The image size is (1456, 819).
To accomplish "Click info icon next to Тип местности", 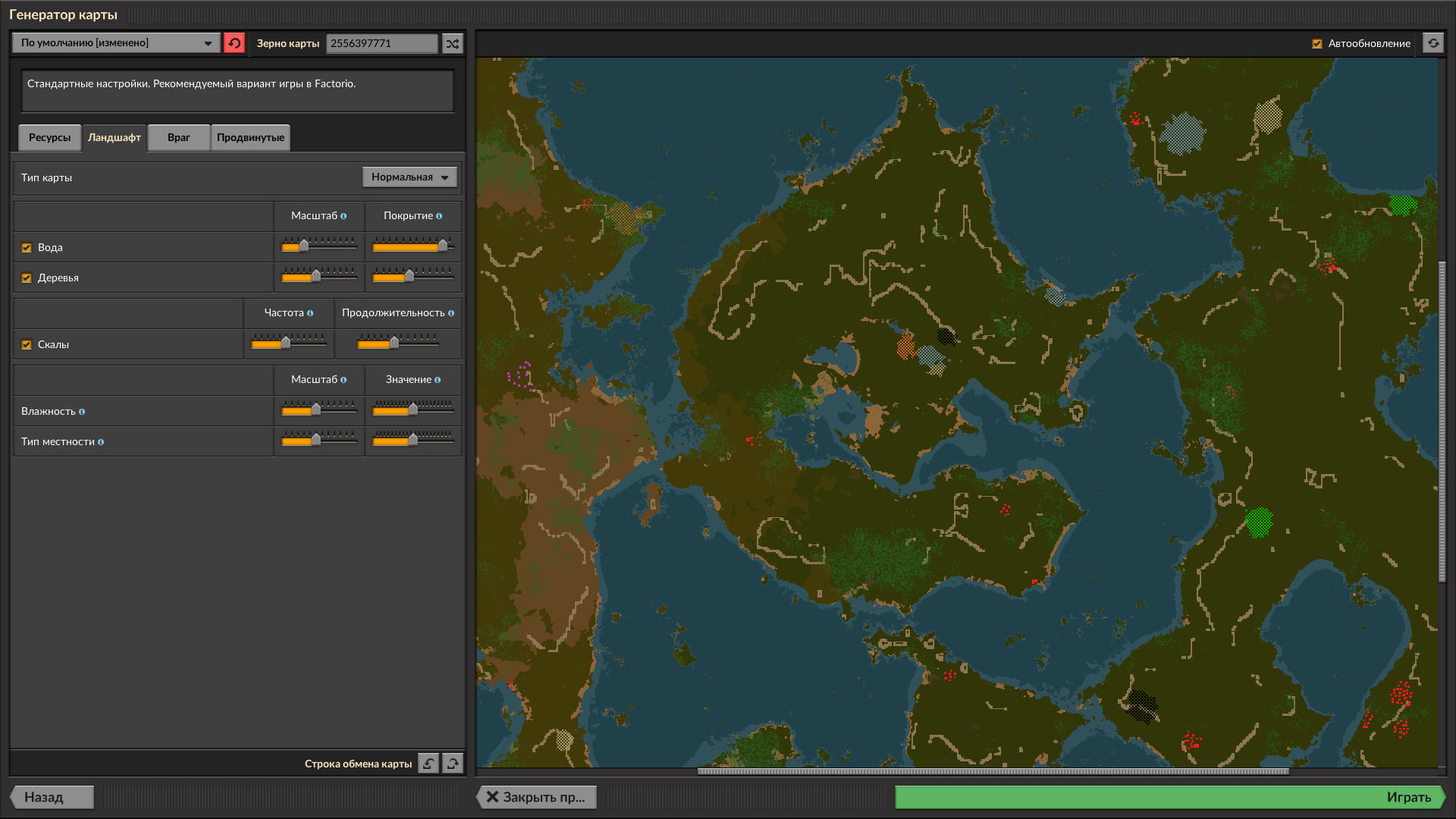I will (x=101, y=442).
